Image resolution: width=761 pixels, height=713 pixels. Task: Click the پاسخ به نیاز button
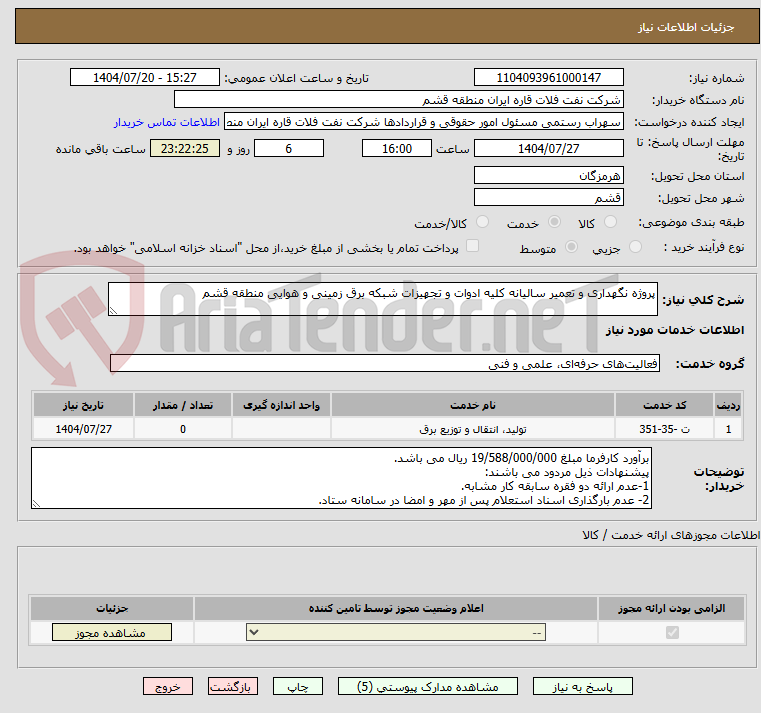[582, 687]
